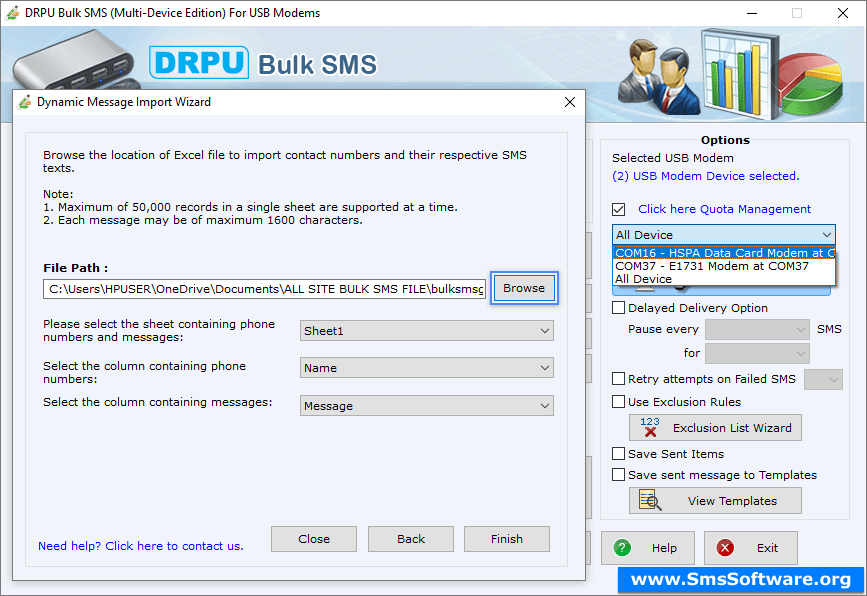Open the Exclusion List Wizard
This screenshot has width=867, height=596.
pos(715,427)
